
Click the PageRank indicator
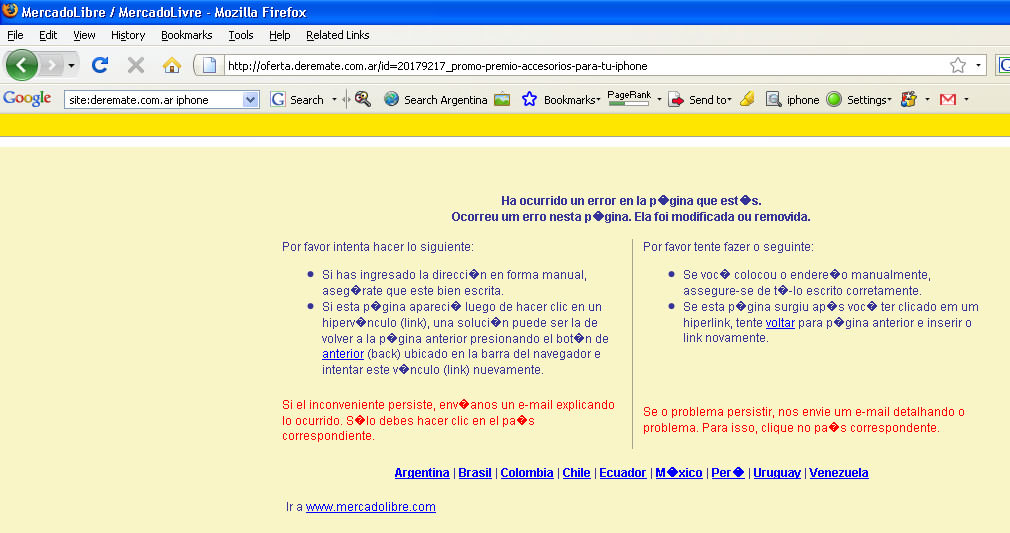click(x=629, y=98)
